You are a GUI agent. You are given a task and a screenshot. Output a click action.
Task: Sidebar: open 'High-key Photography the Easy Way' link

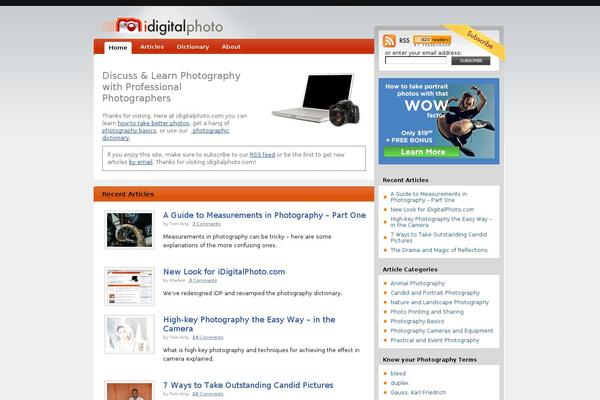[x=441, y=222]
